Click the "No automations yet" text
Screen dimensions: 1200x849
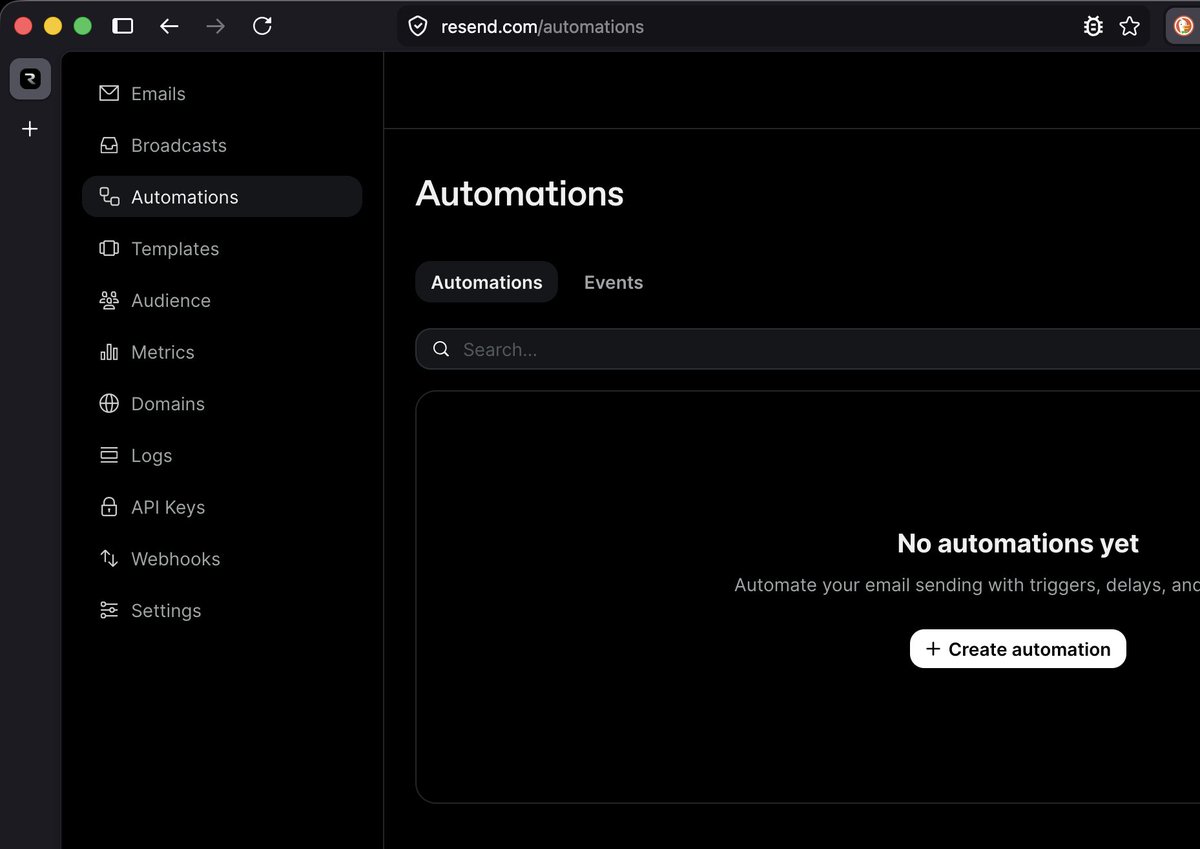(x=1018, y=543)
